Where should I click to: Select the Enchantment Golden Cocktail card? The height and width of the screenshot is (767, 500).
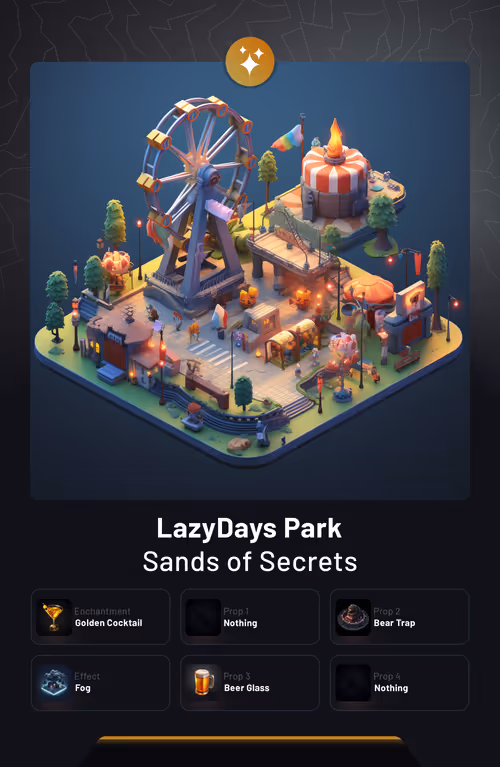coord(101,617)
